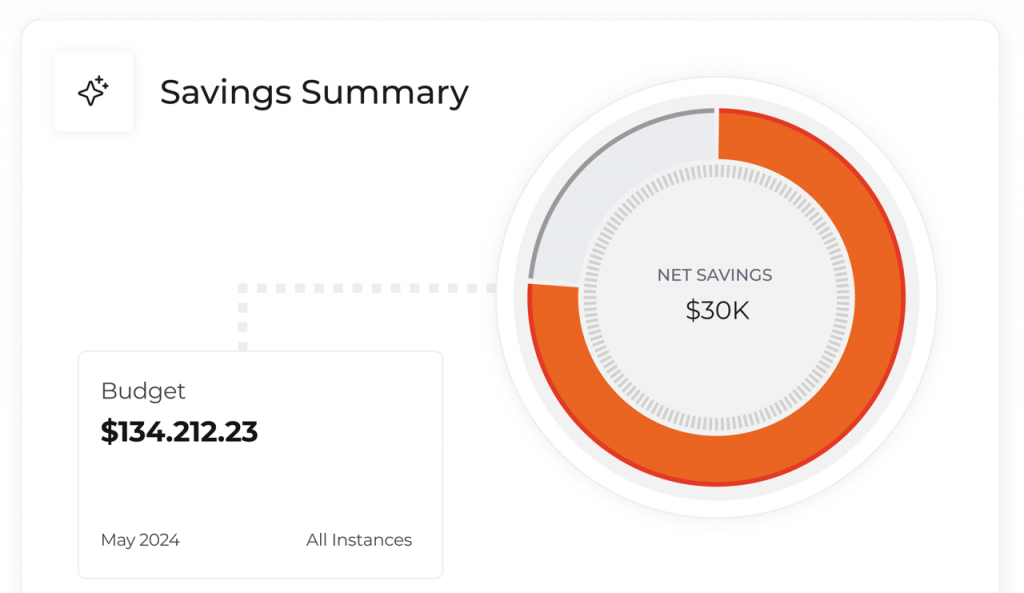The image size is (1024, 593).
Task: Click the tick-mark dial ring
Action: (717, 171)
